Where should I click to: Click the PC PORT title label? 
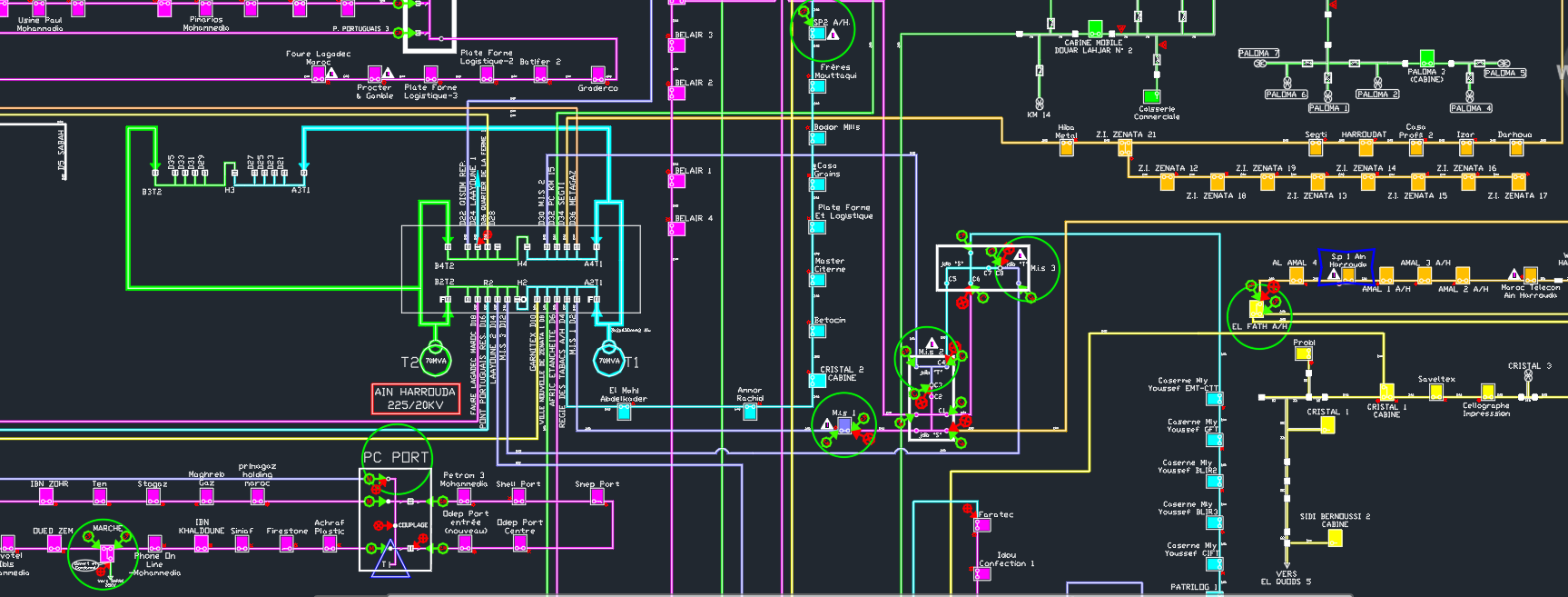click(395, 457)
